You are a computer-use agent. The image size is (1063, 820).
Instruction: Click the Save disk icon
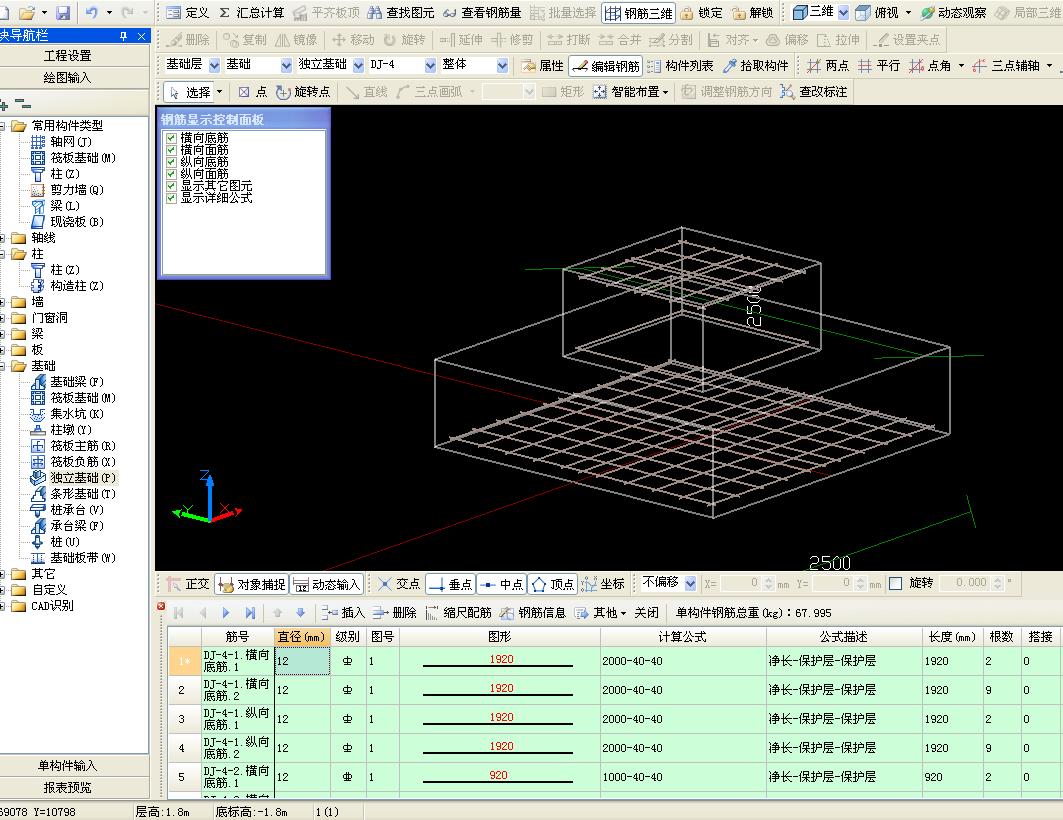63,13
